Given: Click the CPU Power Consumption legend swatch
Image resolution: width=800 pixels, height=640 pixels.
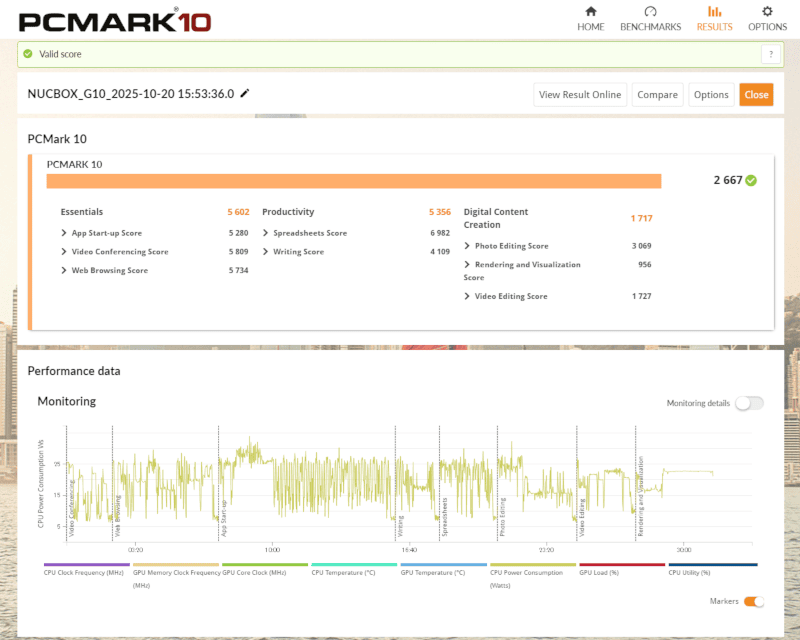Looking at the screenshot, I should pos(532,565).
